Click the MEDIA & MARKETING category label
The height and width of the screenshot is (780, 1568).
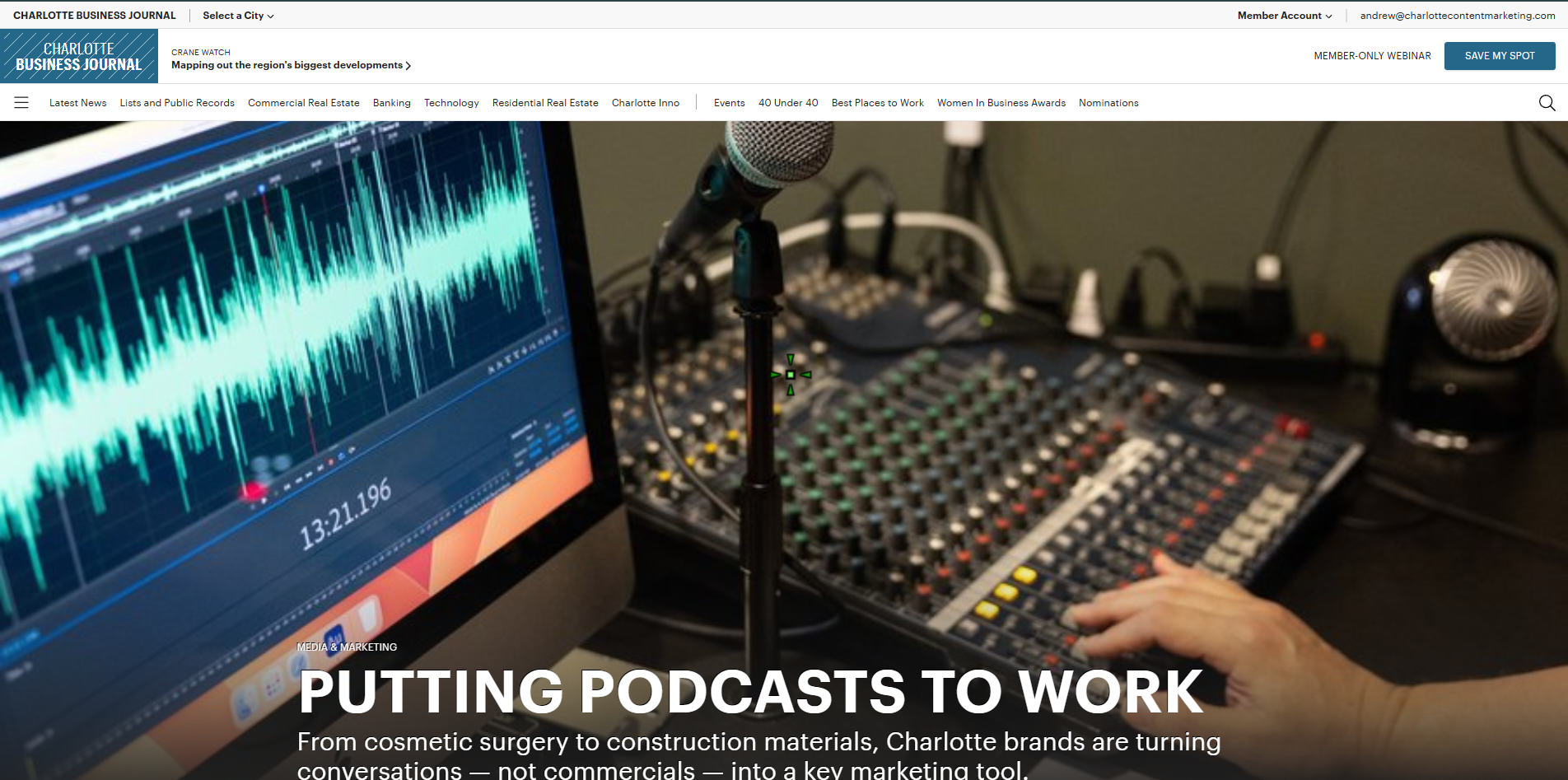[347, 647]
